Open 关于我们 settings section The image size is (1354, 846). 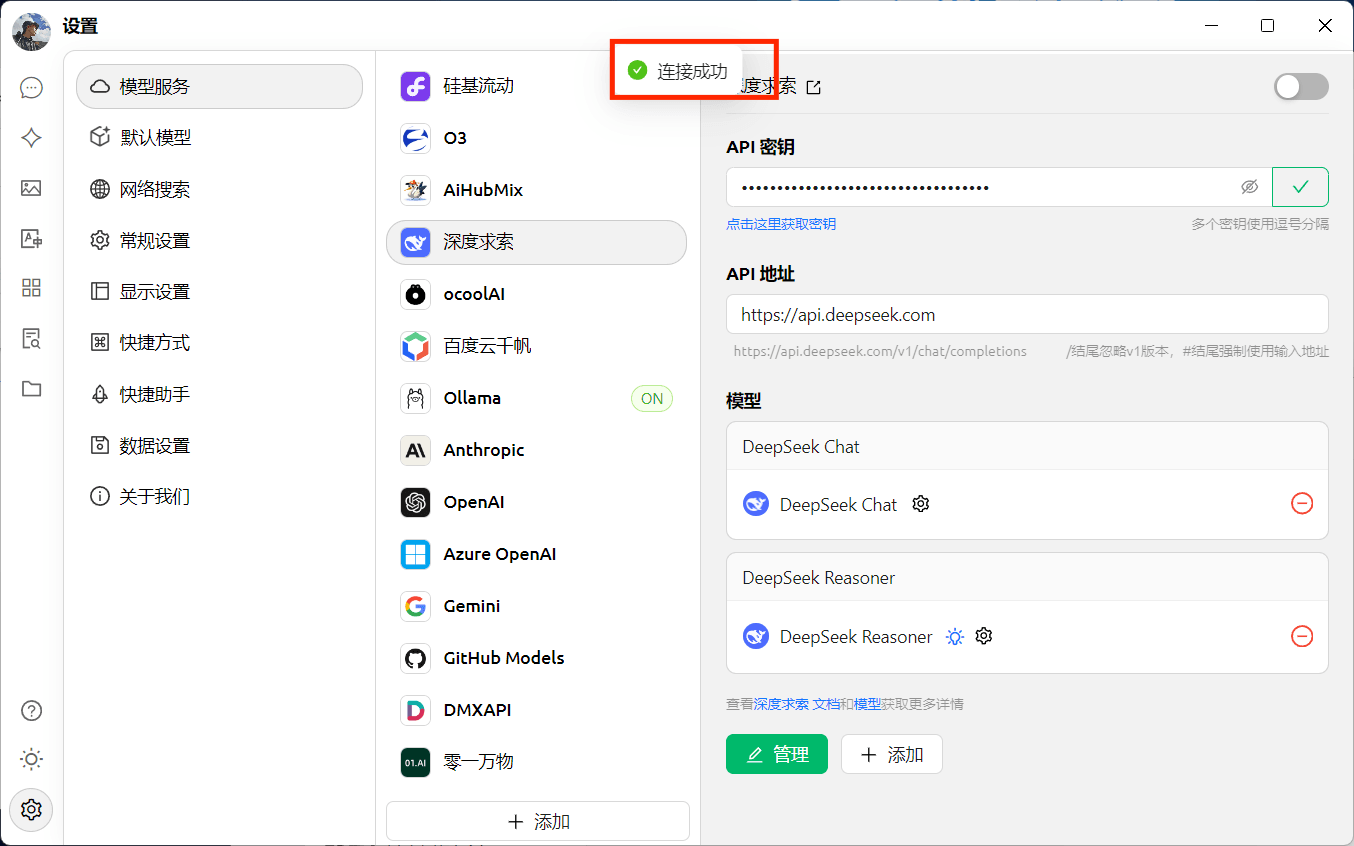click(219, 496)
